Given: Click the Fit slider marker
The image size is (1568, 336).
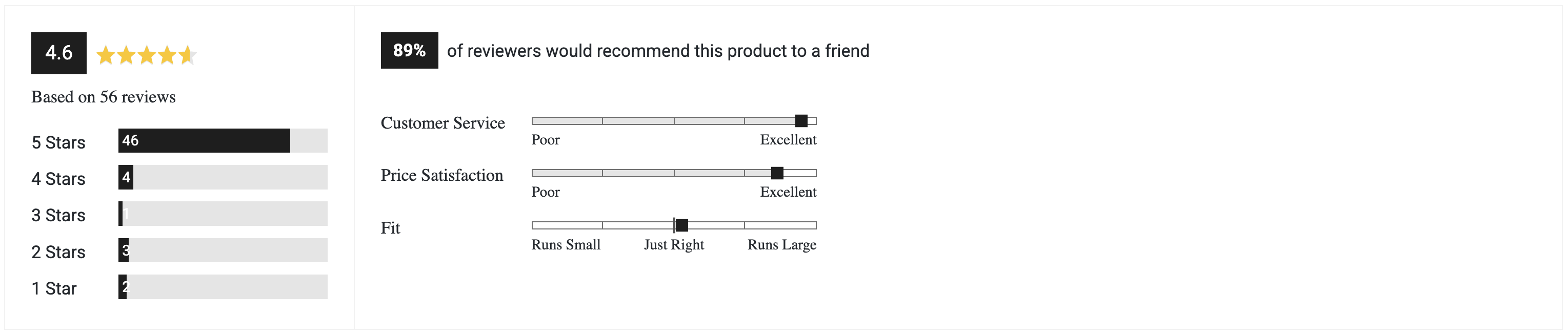Looking at the screenshot, I should (x=682, y=225).
